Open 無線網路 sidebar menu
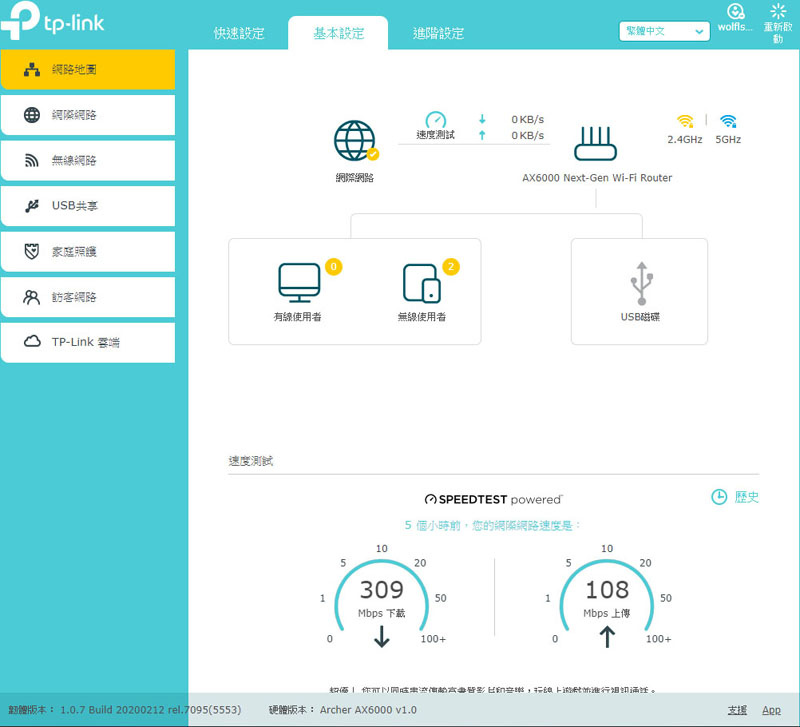The height and width of the screenshot is (727, 800). click(88, 160)
